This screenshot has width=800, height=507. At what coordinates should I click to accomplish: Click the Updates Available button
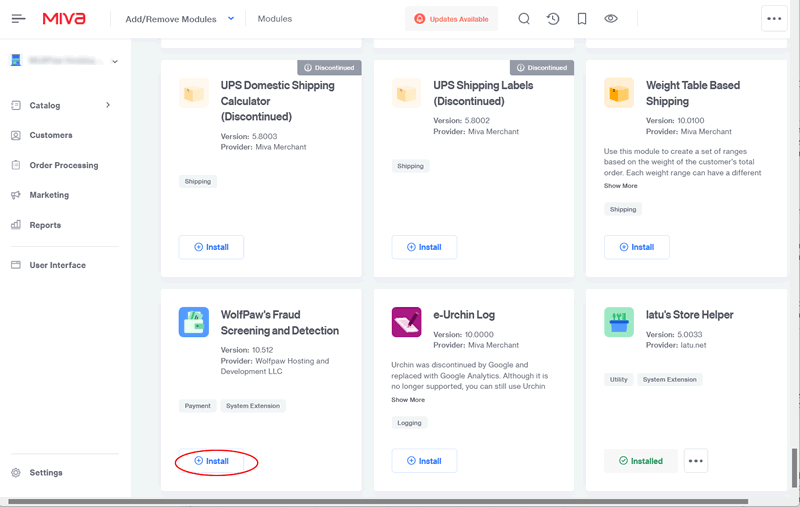point(451,19)
